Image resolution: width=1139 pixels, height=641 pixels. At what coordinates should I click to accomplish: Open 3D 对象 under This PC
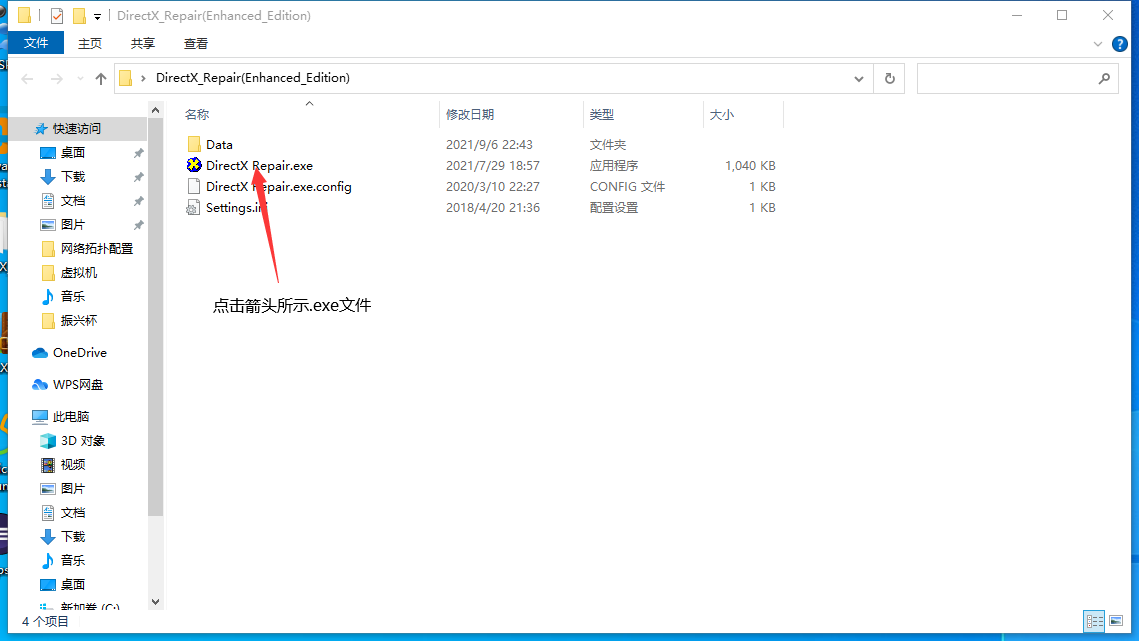pyautogui.click(x=83, y=440)
